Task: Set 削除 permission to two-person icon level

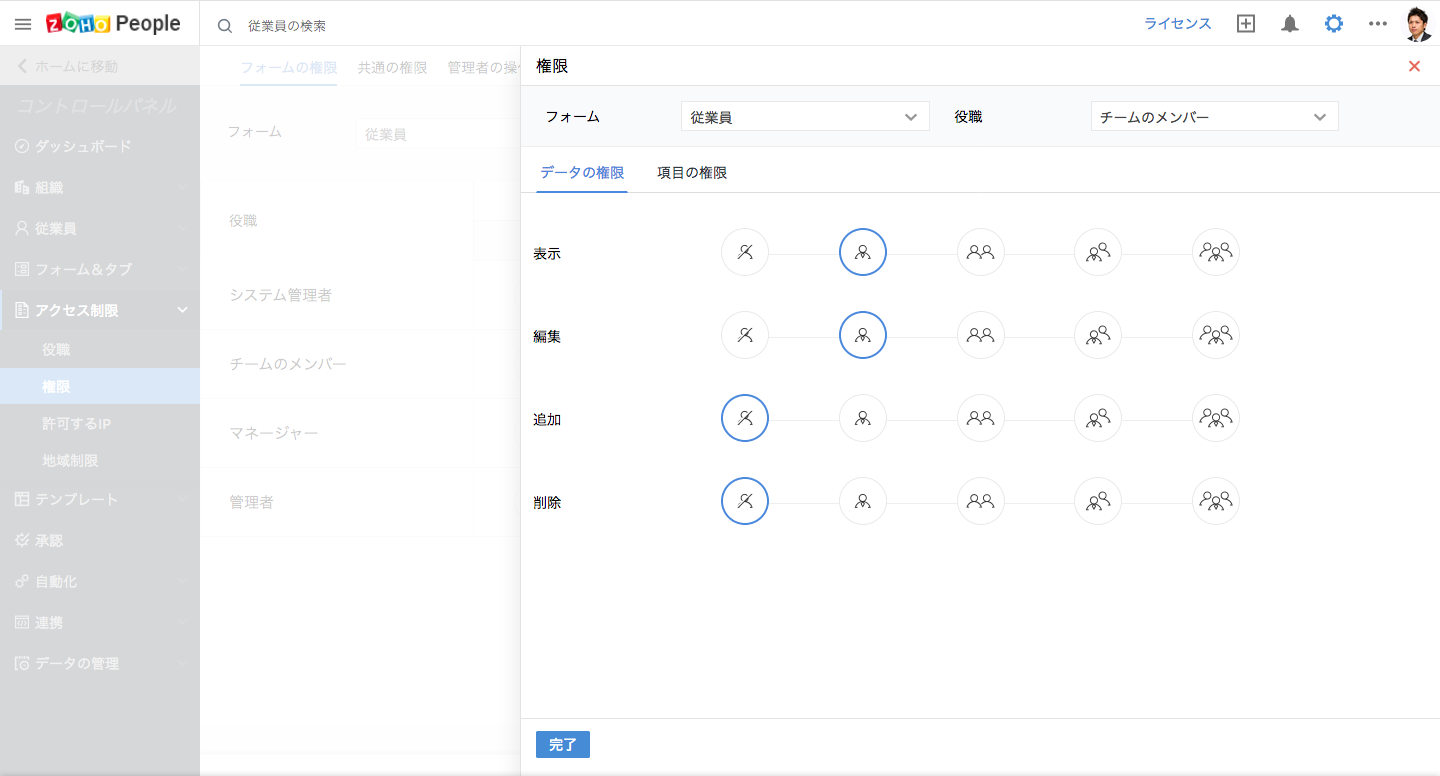Action: (x=981, y=501)
